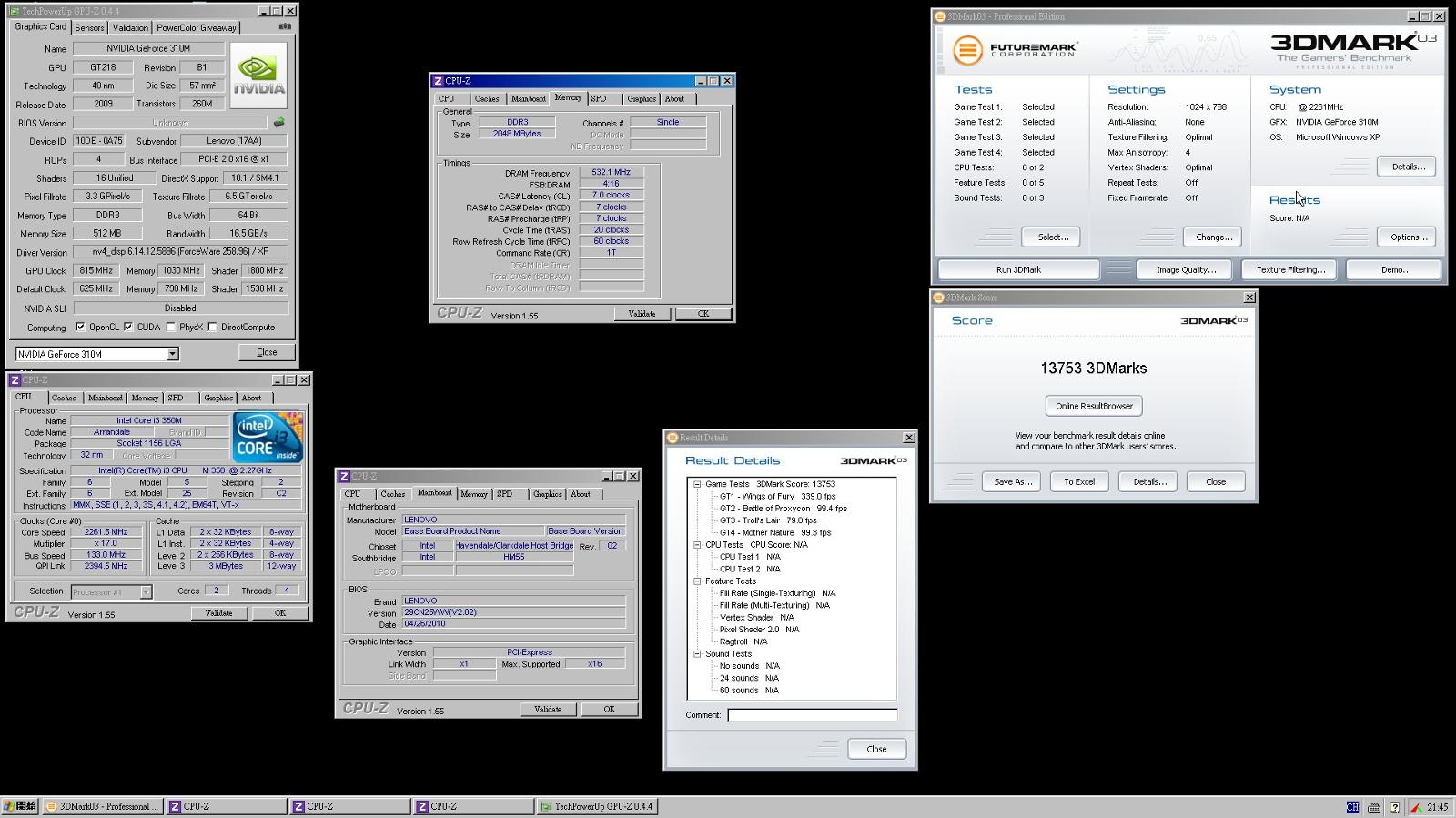1456x818 pixels.
Task: Click CPU-Z Memory window title icon
Action: coord(439,81)
